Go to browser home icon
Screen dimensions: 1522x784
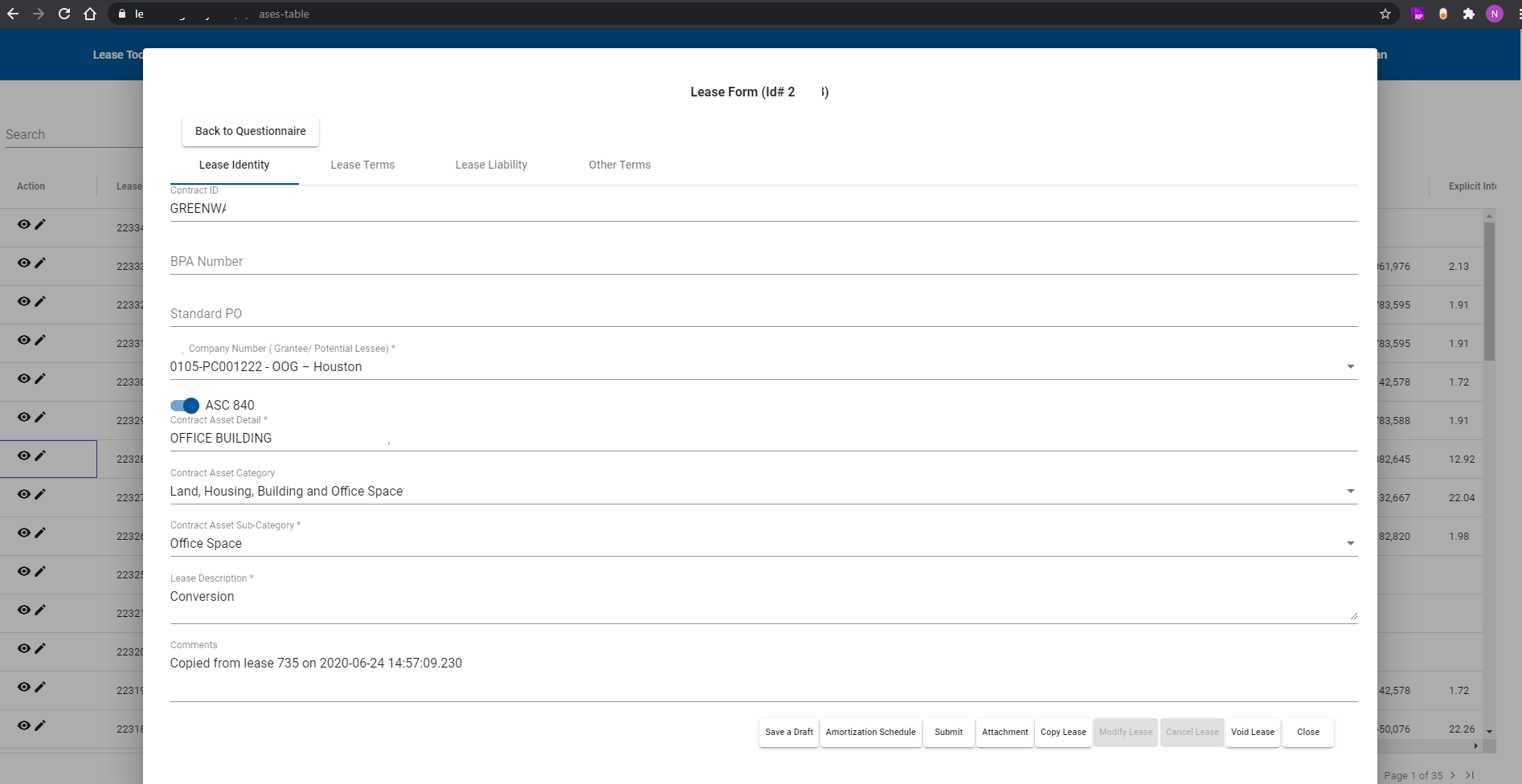tap(90, 14)
